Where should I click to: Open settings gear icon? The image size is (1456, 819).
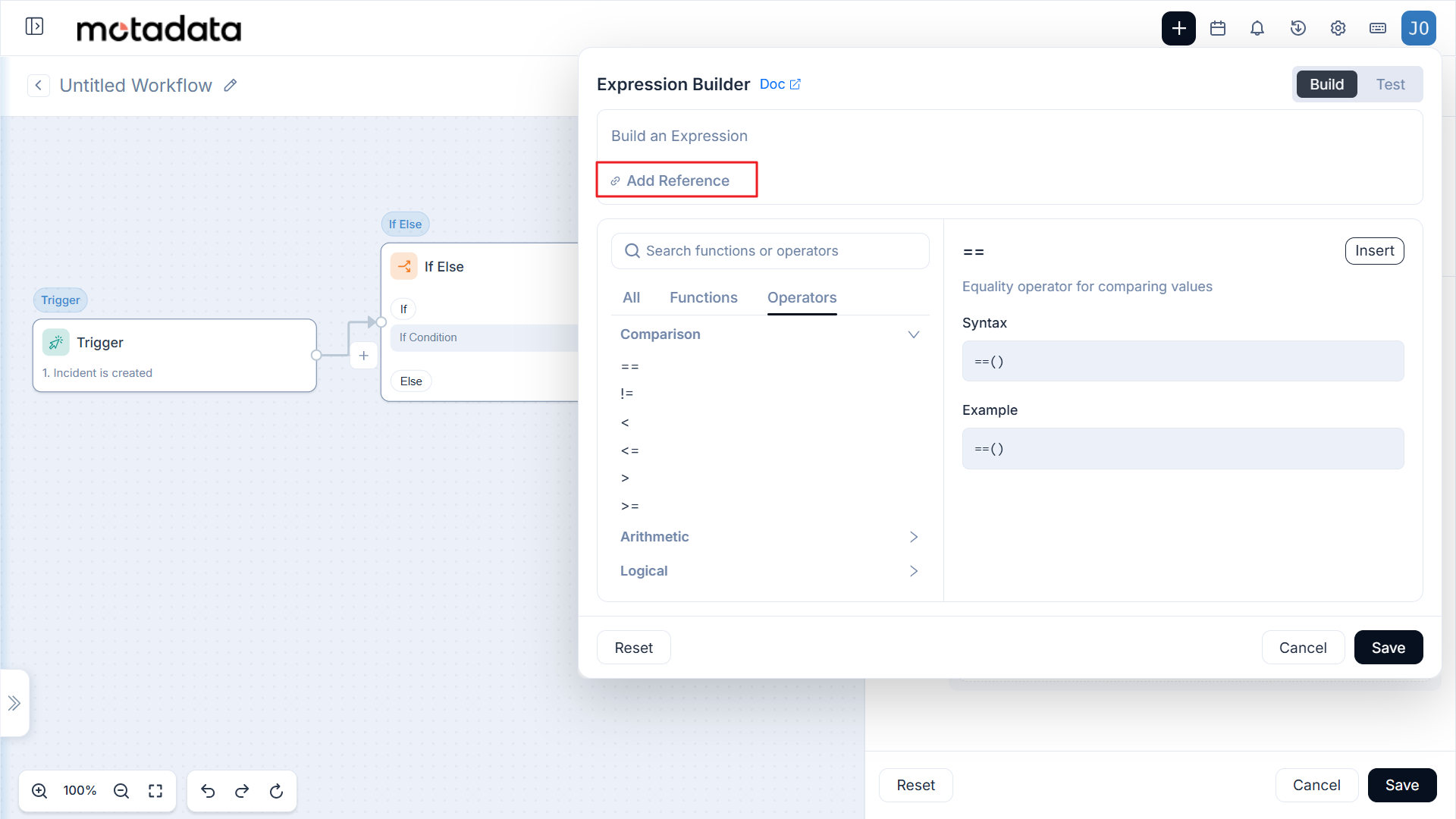[x=1338, y=28]
